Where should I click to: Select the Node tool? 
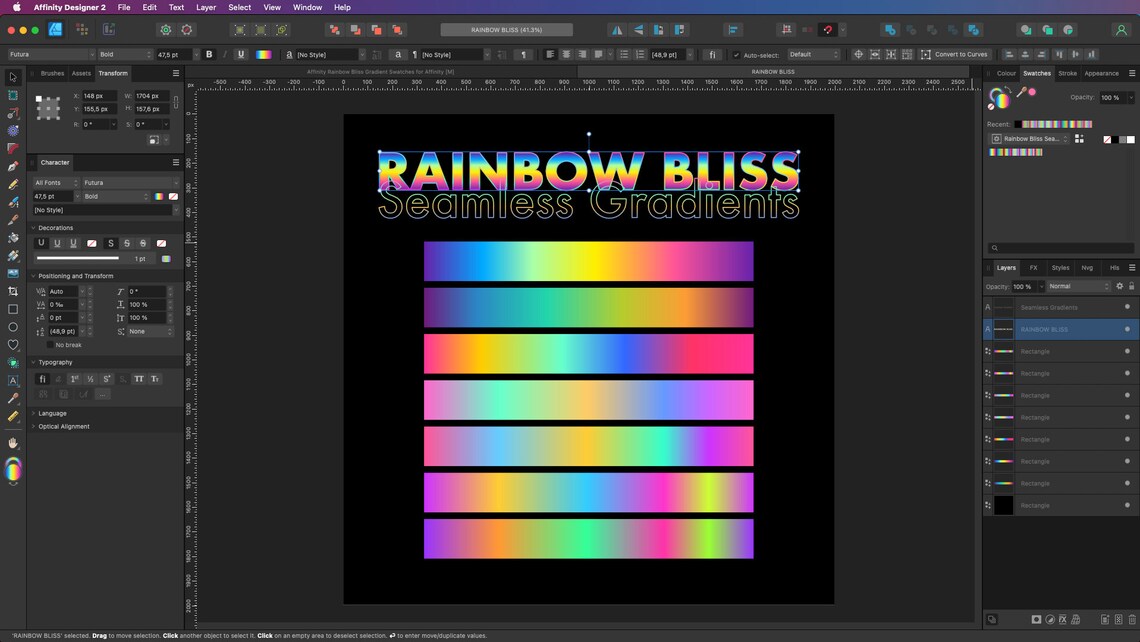pyautogui.click(x=13, y=95)
